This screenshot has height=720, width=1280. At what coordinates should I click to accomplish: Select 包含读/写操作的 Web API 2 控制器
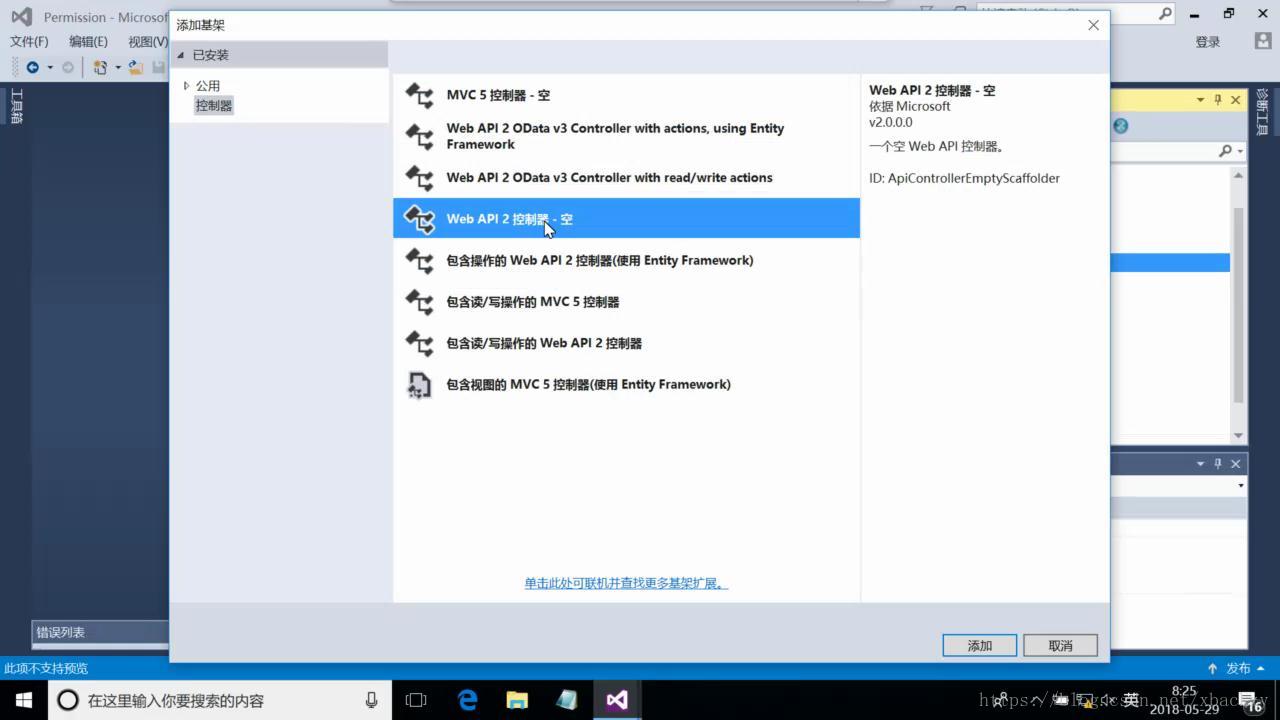626,343
